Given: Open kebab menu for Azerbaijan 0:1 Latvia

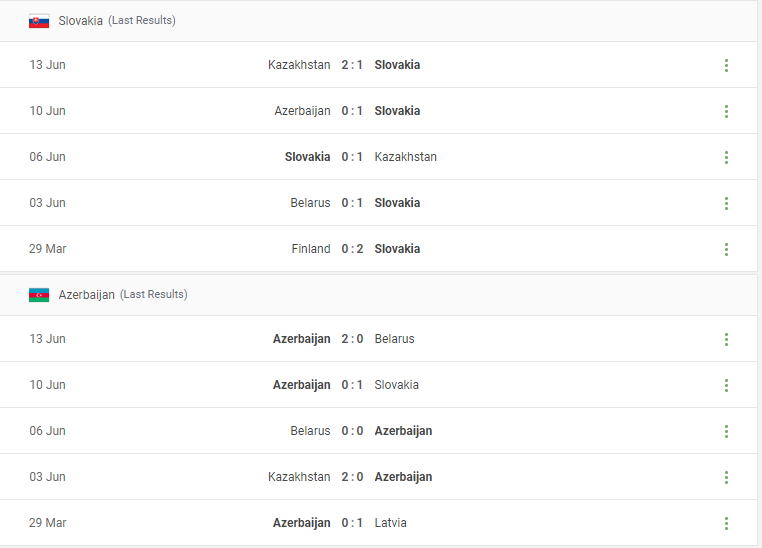Looking at the screenshot, I should 726,523.
